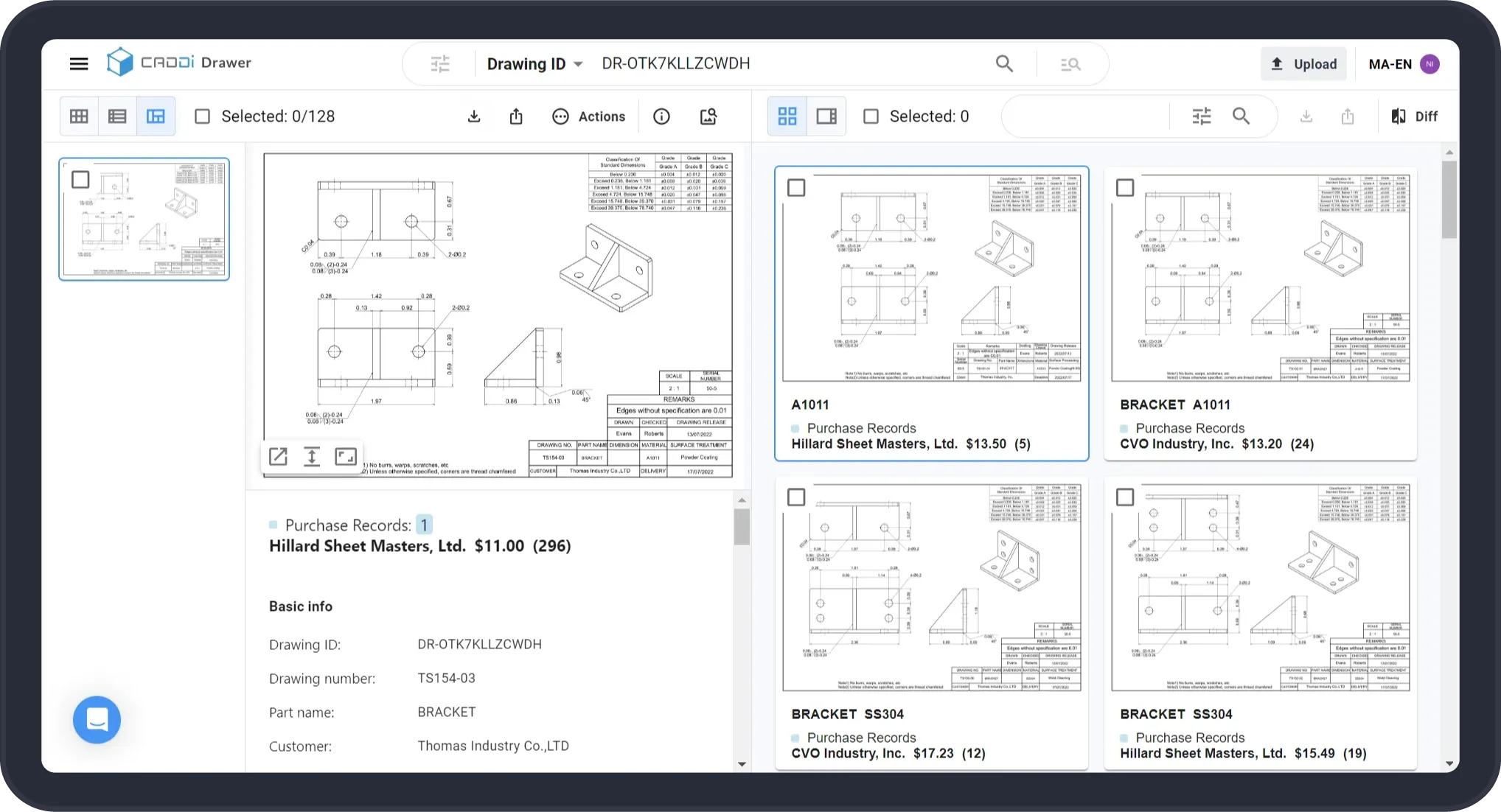This screenshot has width=1501, height=812.
Task: Click the search magnifier in top bar
Action: click(1004, 63)
